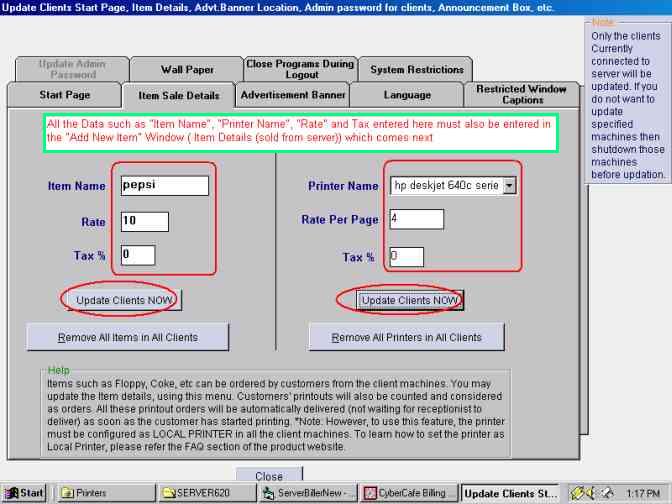Switch to ServerBillerNew taskbar item
The image size is (672, 504).
tap(307, 493)
